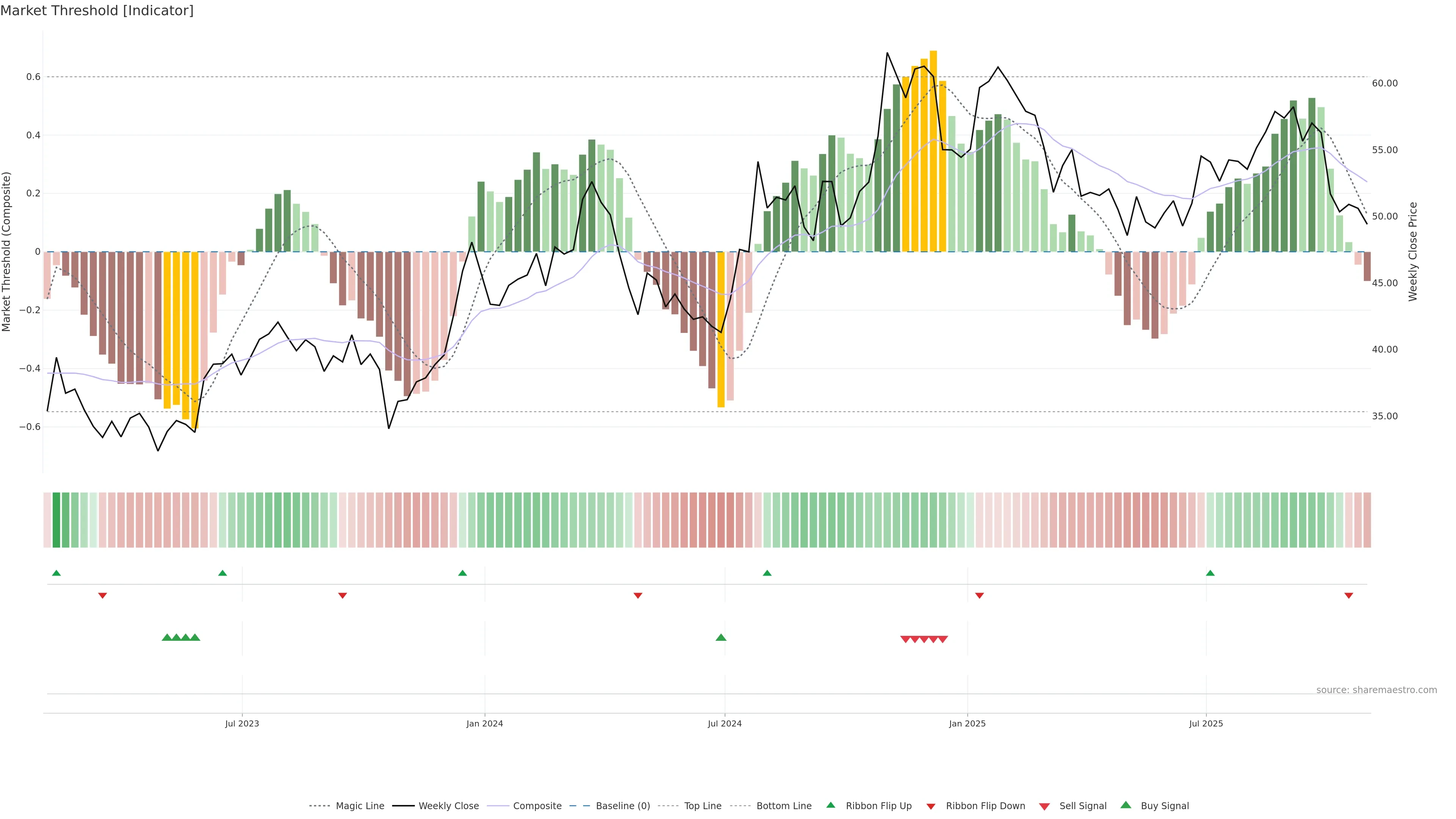
Task: Click the Market Threshold [Indicator] title
Action: click(97, 11)
